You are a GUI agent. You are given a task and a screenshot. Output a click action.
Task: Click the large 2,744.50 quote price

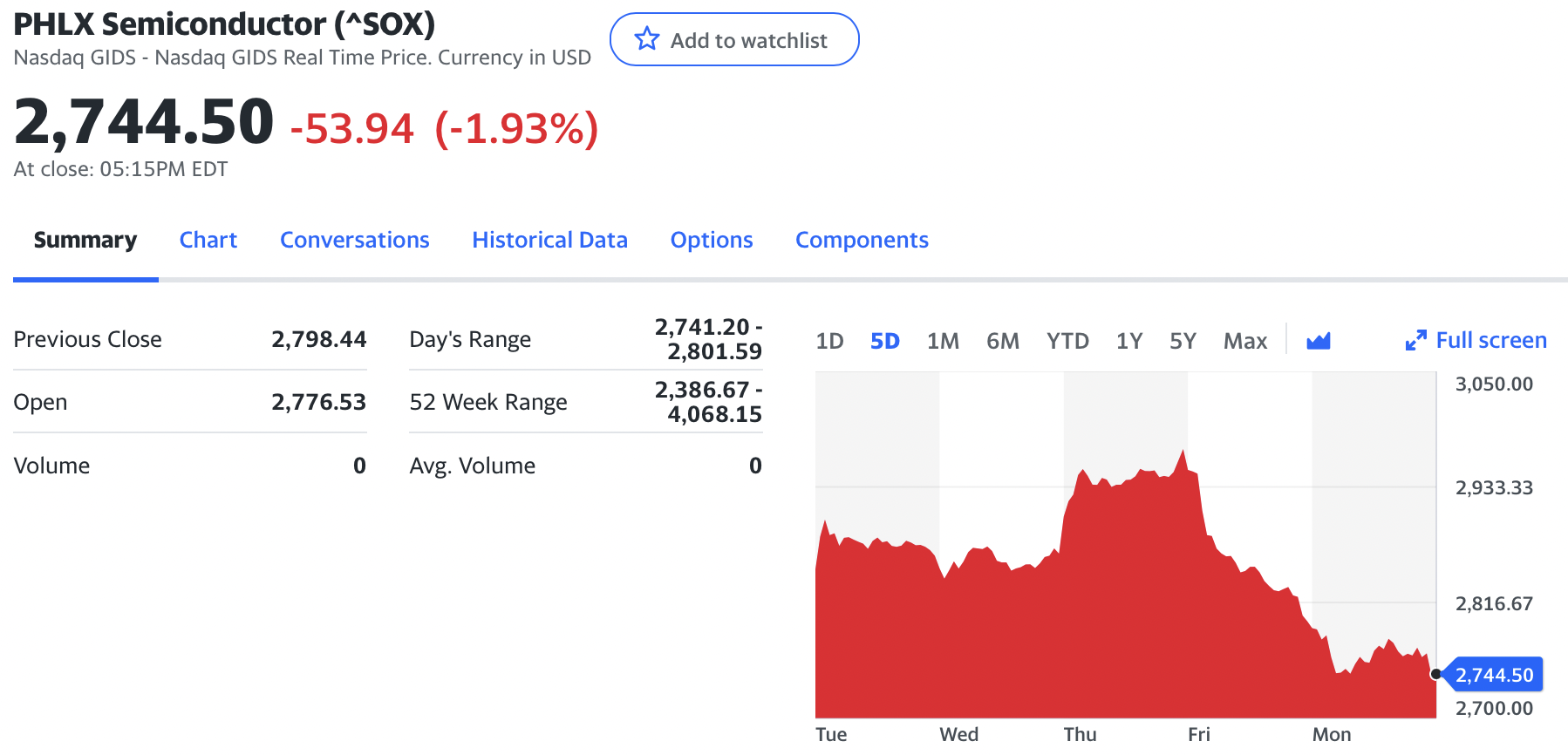(x=144, y=122)
